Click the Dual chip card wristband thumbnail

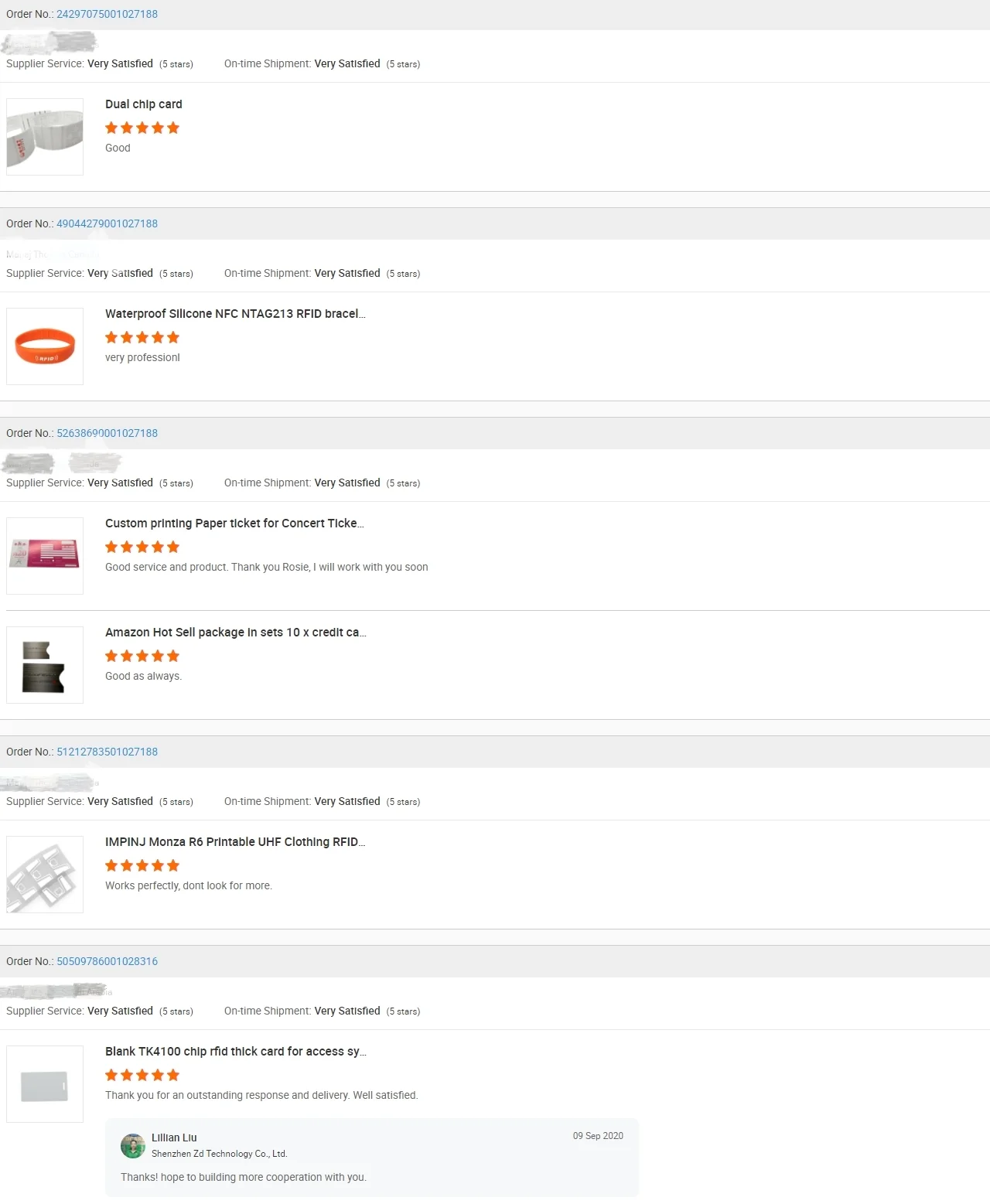click(x=45, y=137)
